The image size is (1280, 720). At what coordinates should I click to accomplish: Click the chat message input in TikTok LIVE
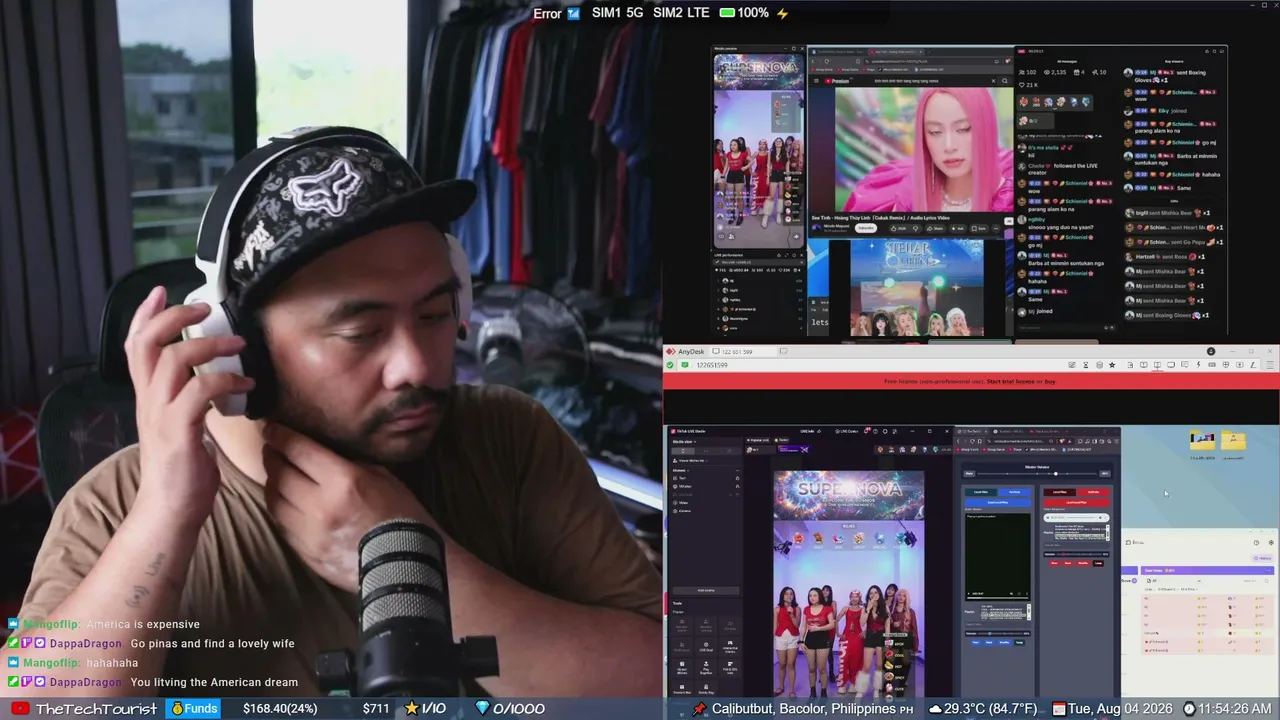[1065, 326]
